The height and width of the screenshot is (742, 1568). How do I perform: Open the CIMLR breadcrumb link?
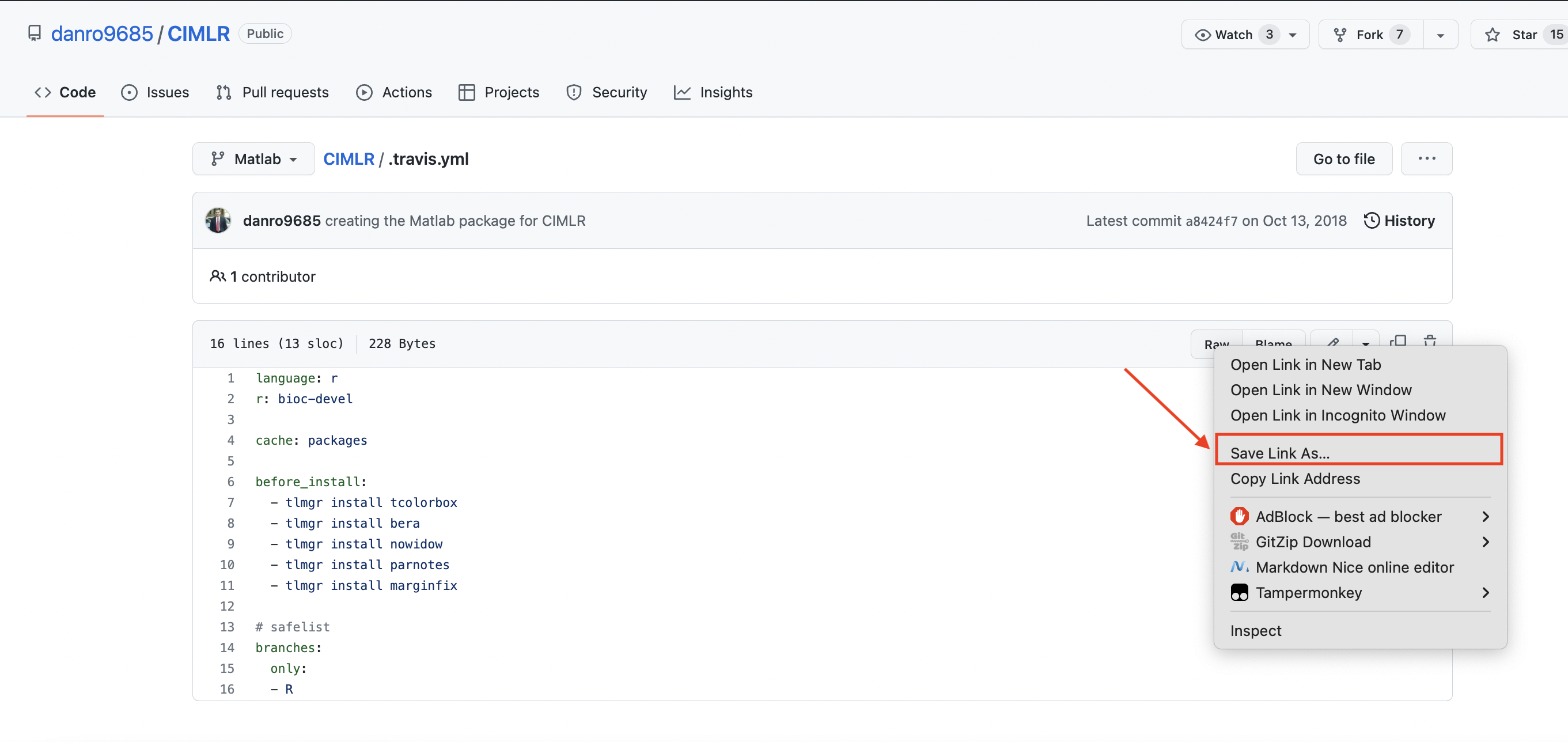[348, 159]
